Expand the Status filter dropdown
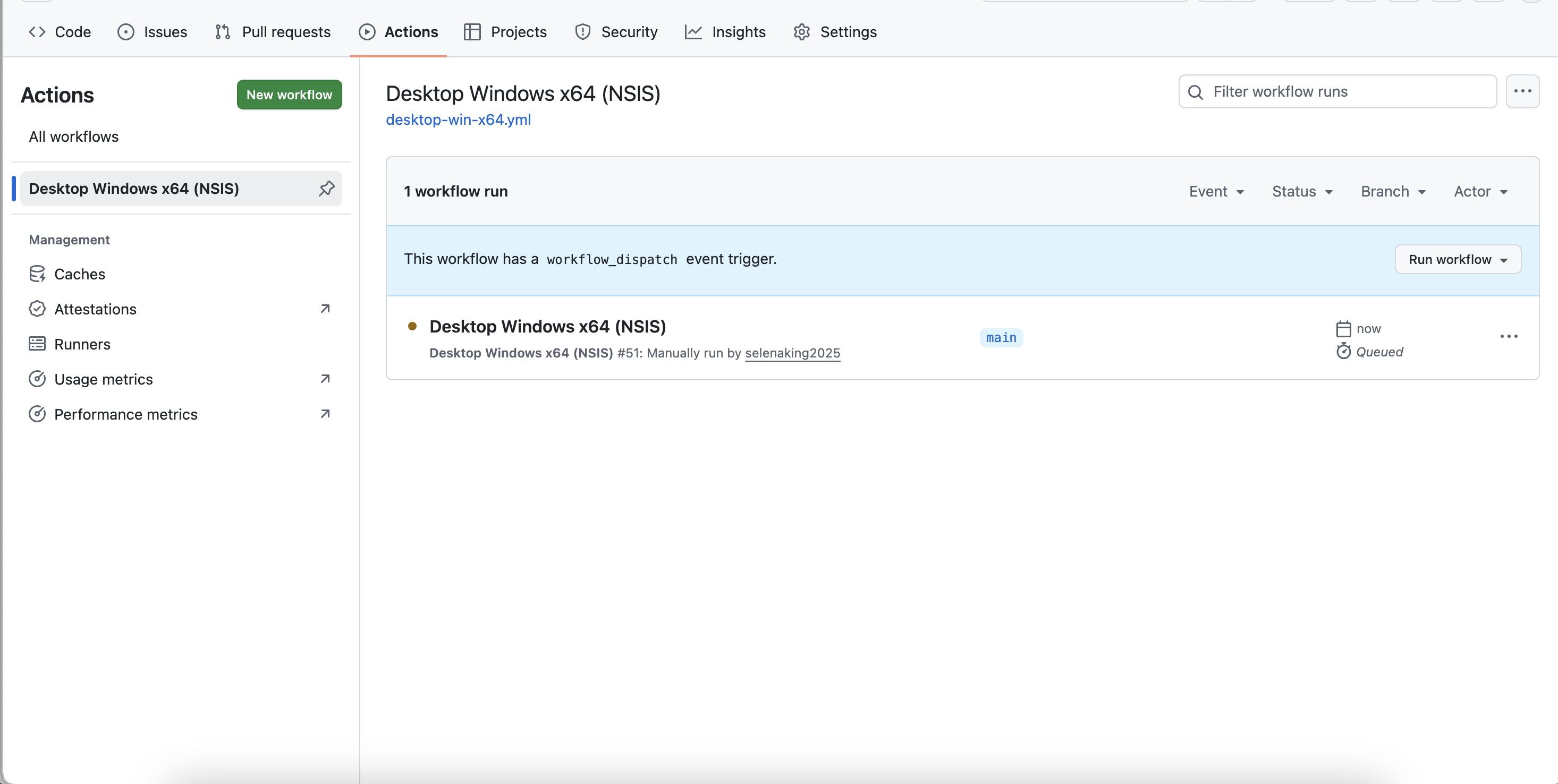The image size is (1558, 784). click(1302, 192)
